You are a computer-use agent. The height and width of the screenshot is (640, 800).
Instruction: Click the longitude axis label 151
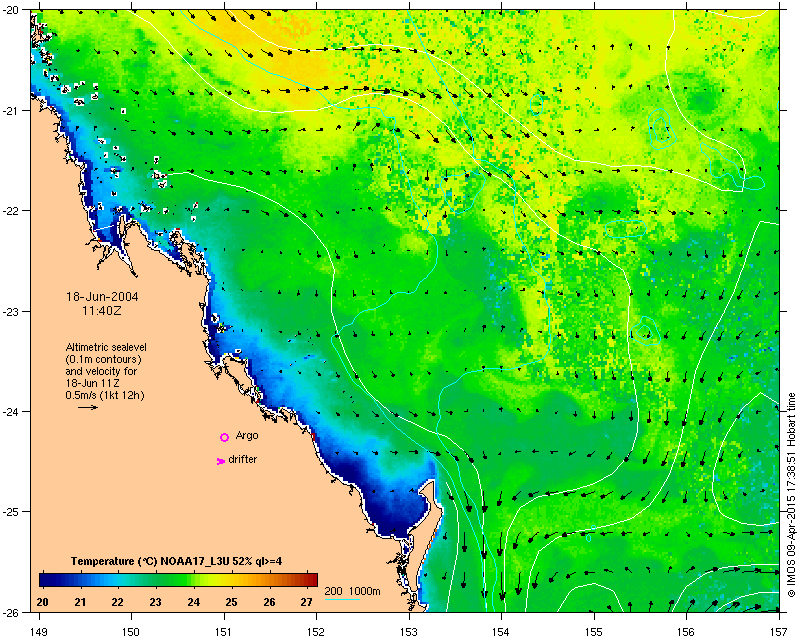(224, 632)
